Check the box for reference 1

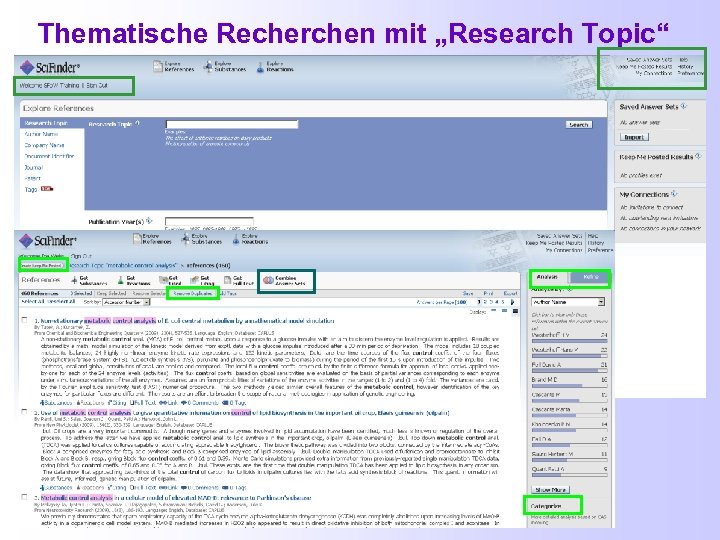click(x=24, y=320)
